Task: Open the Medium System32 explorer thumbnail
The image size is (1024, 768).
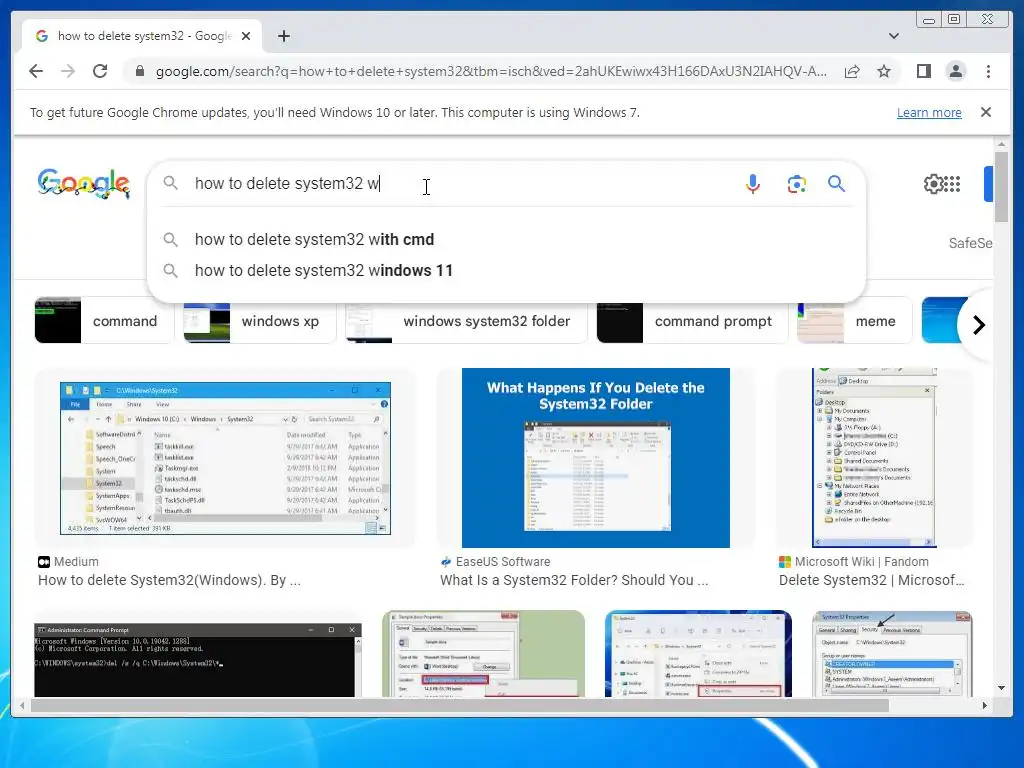Action: pyautogui.click(x=225, y=458)
